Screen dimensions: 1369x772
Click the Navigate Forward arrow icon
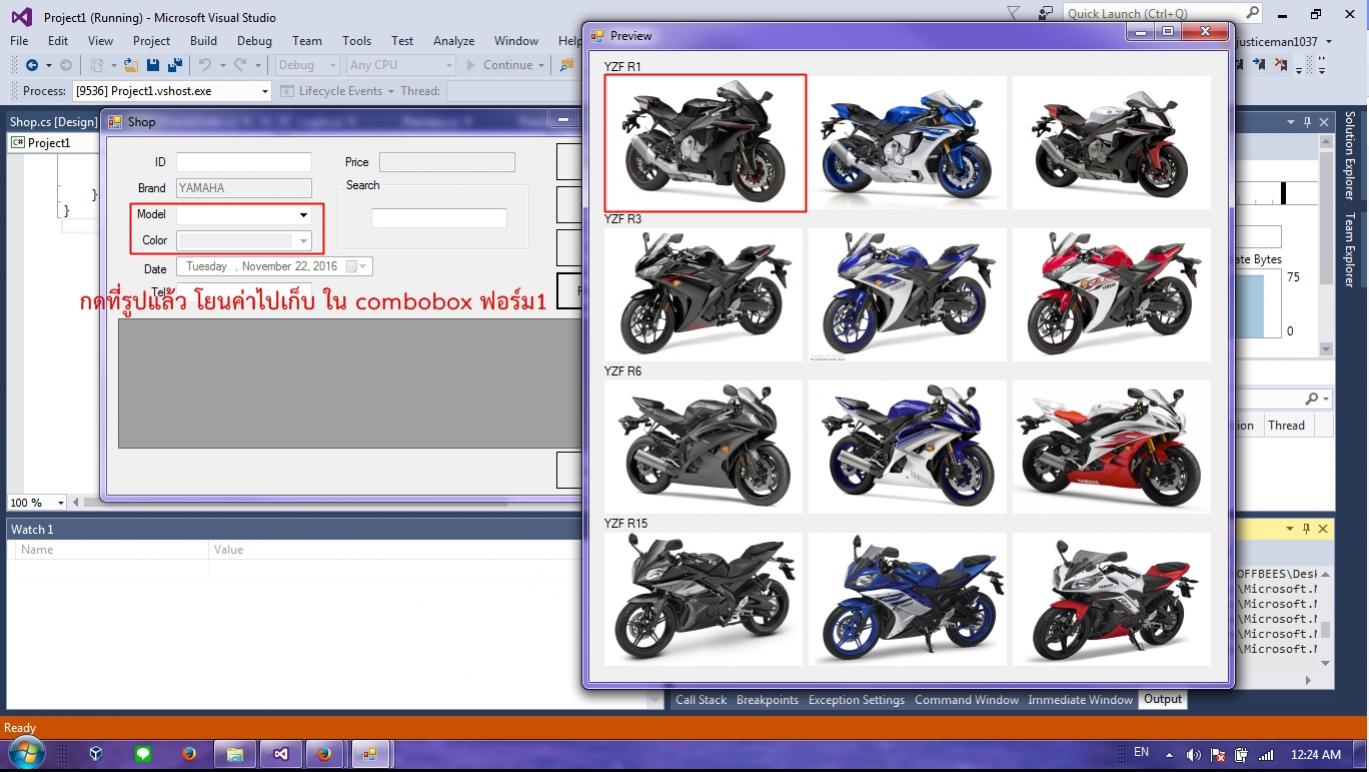[66, 65]
